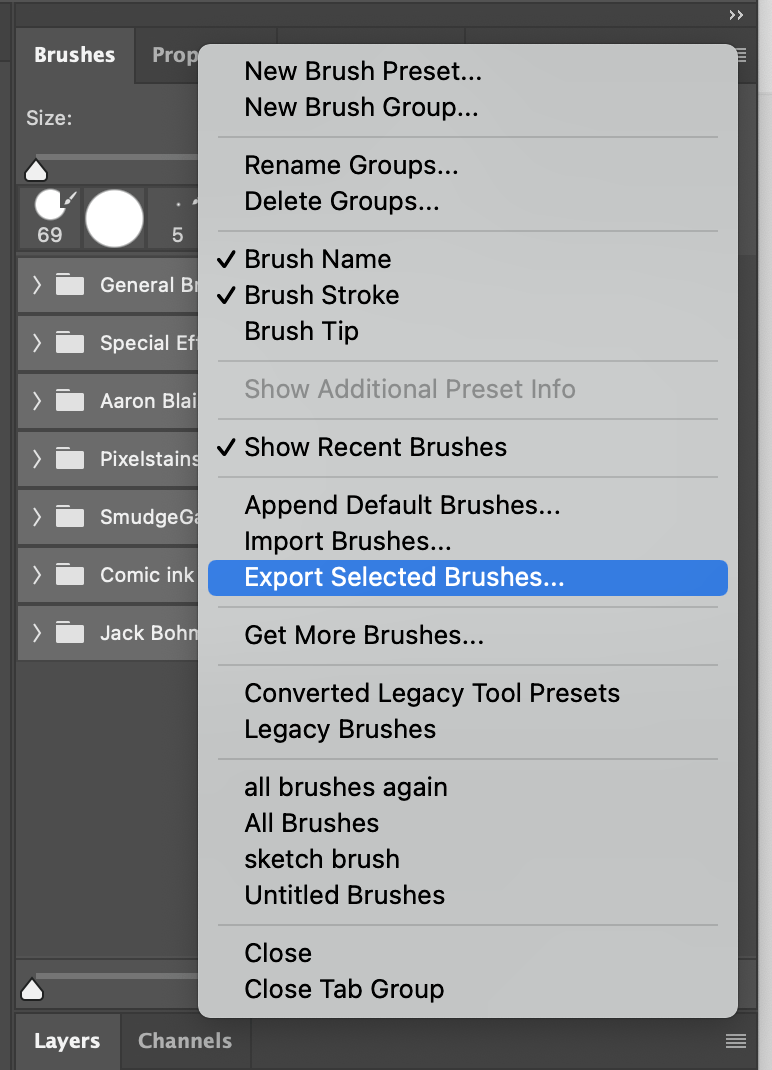Click the General Brushes folder icon
This screenshot has width=772, height=1070.
tap(69, 285)
